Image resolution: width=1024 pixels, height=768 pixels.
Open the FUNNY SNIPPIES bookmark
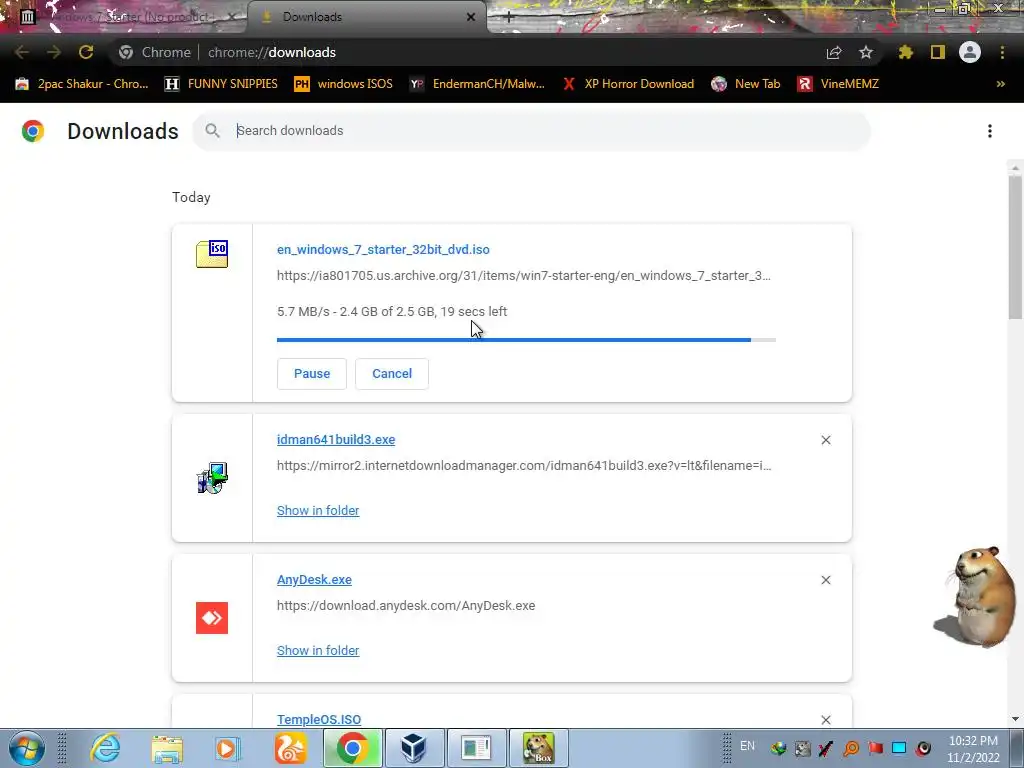tap(221, 84)
